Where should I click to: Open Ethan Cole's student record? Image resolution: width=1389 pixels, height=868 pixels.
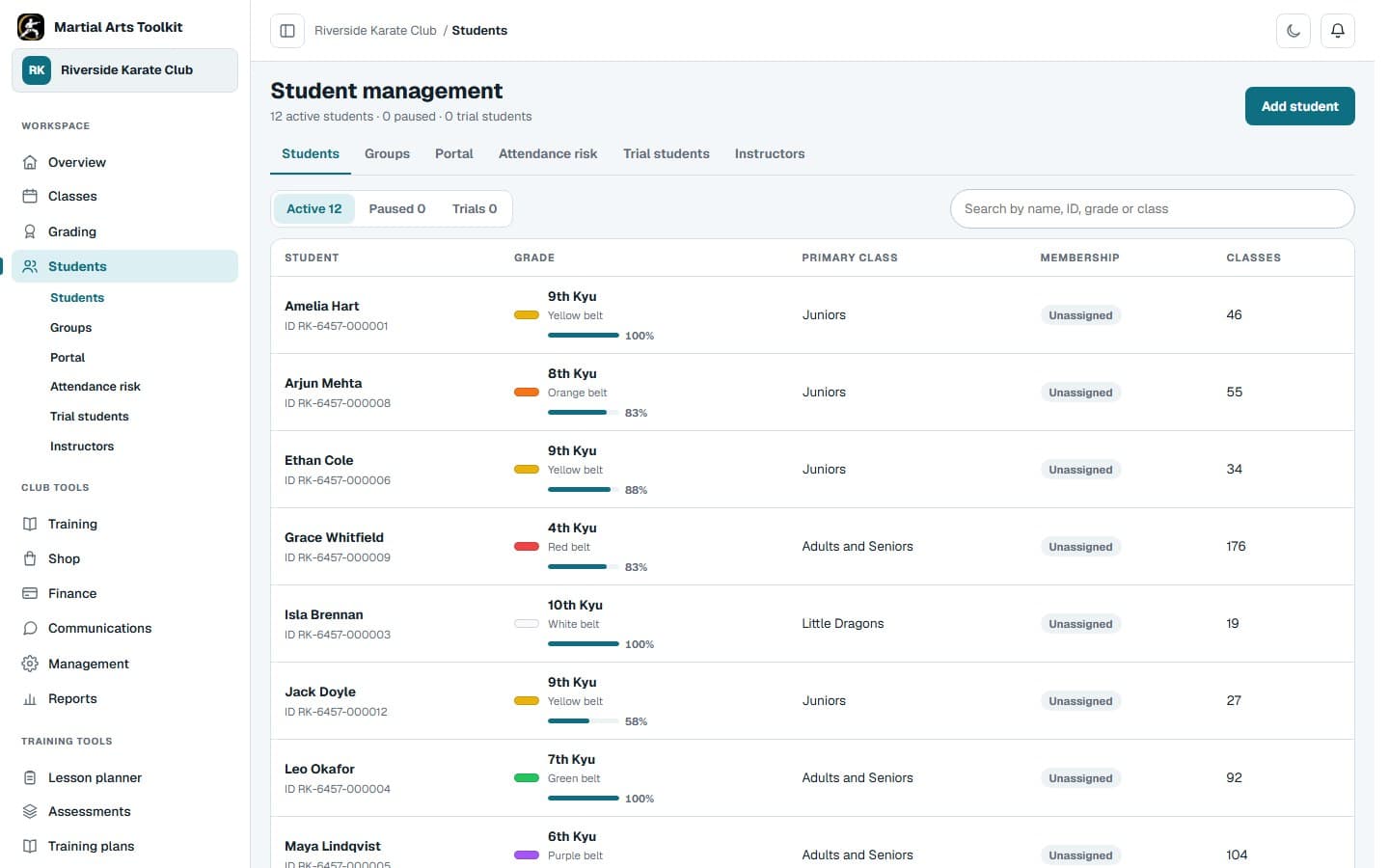[x=812, y=470]
